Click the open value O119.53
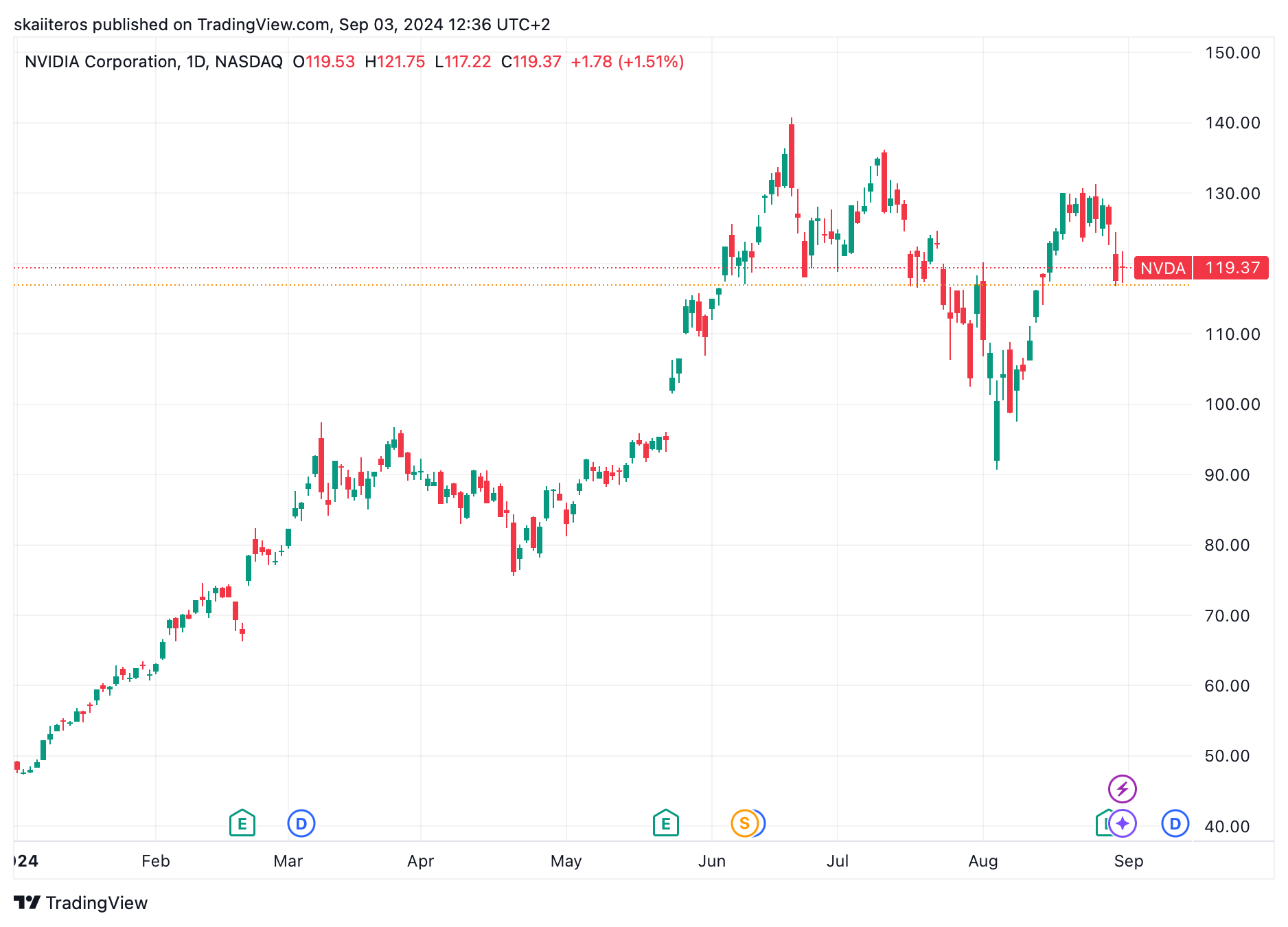The width and height of the screenshot is (1288, 927). 324,62
